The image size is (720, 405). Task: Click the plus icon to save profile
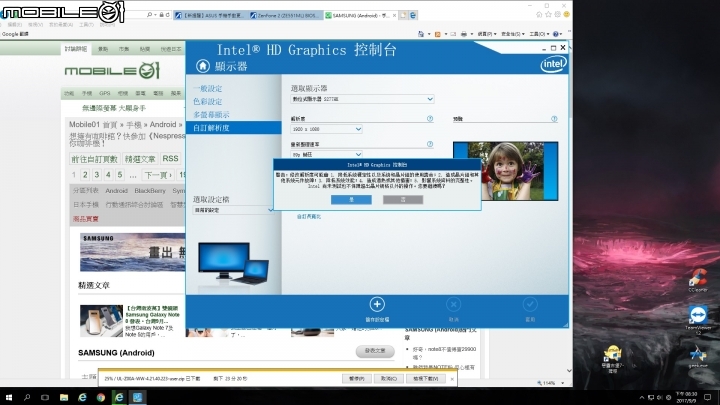(377, 304)
